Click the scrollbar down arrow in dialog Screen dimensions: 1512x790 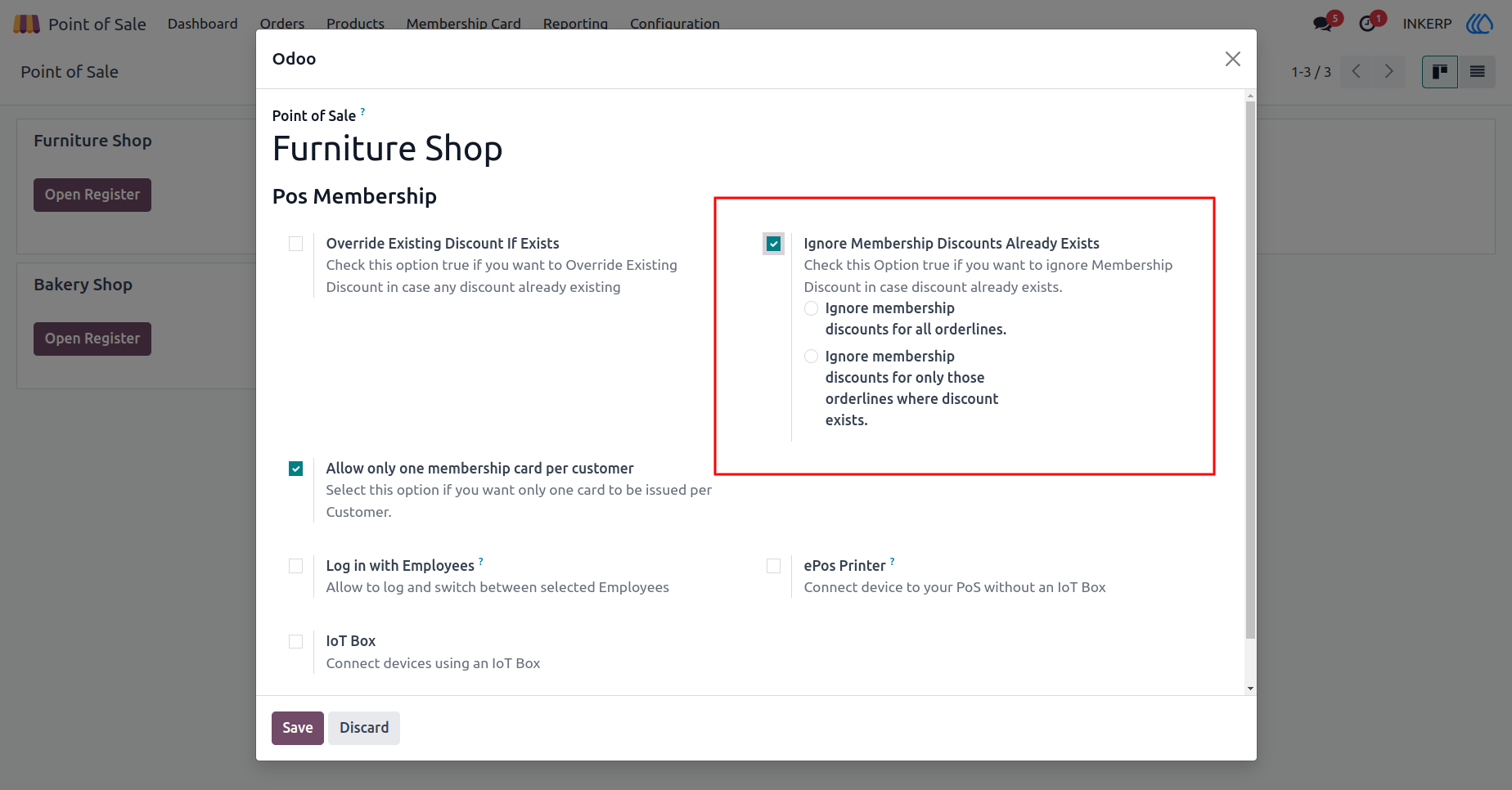coord(1250,689)
